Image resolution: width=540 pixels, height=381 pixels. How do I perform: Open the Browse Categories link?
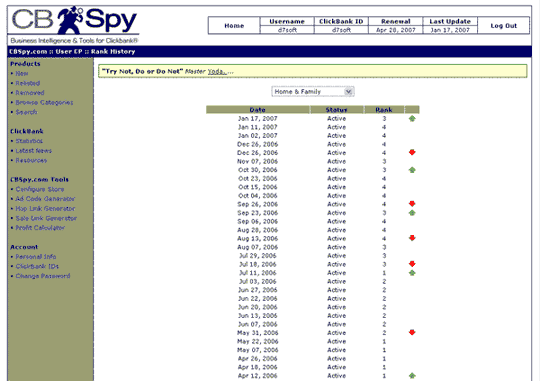click(44, 102)
